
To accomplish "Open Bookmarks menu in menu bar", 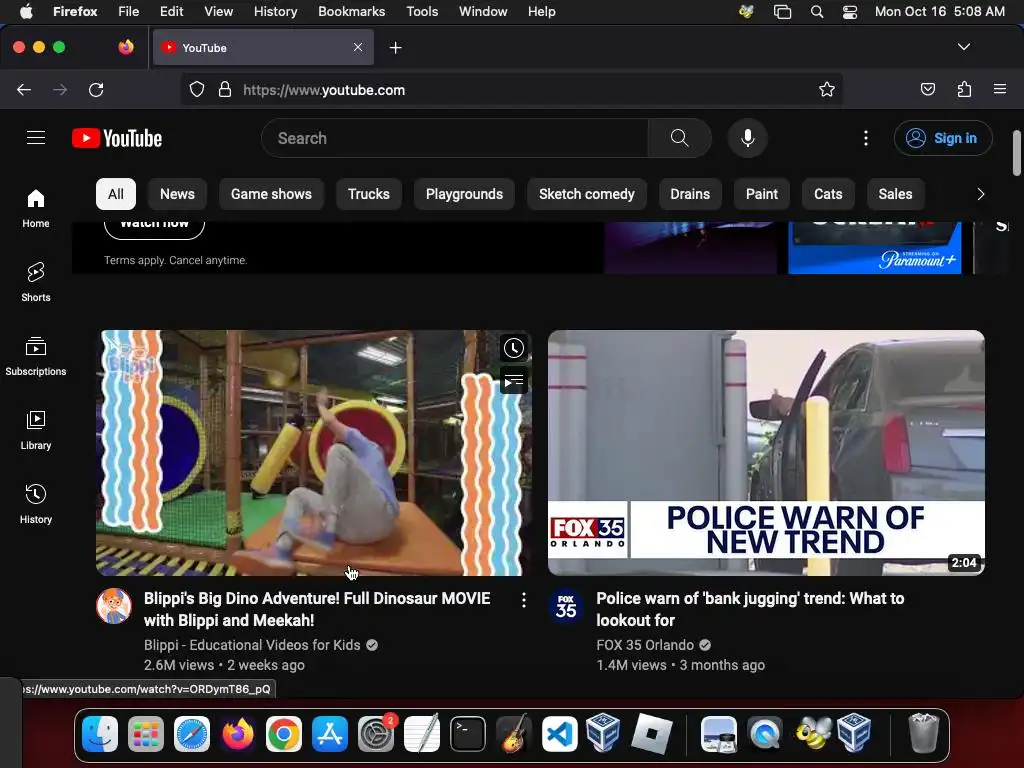I will pyautogui.click(x=351, y=12).
